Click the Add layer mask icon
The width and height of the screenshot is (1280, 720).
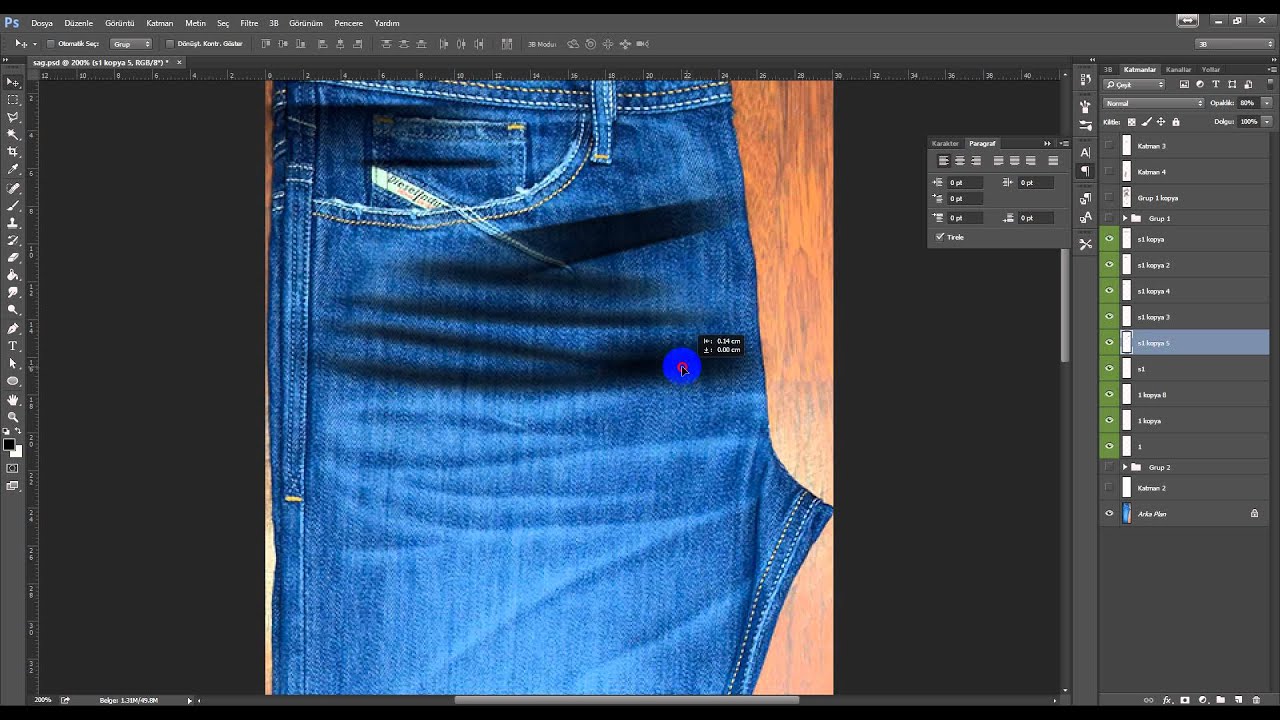pos(1185,700)
